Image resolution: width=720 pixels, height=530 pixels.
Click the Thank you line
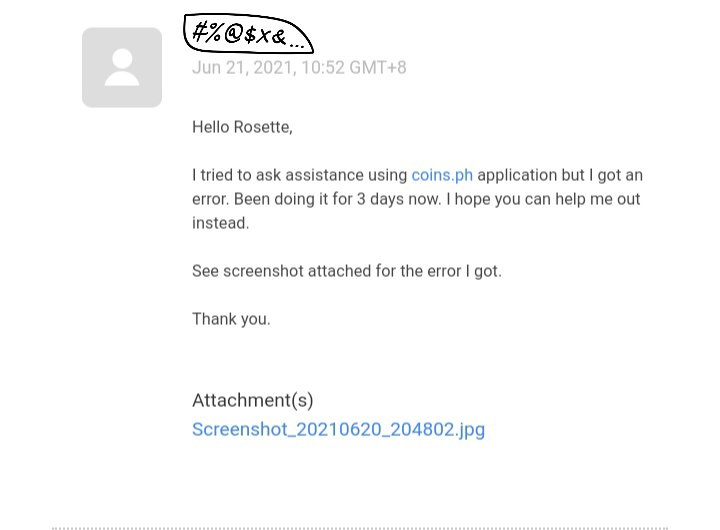pyautogui.click(x=231, y=319)
